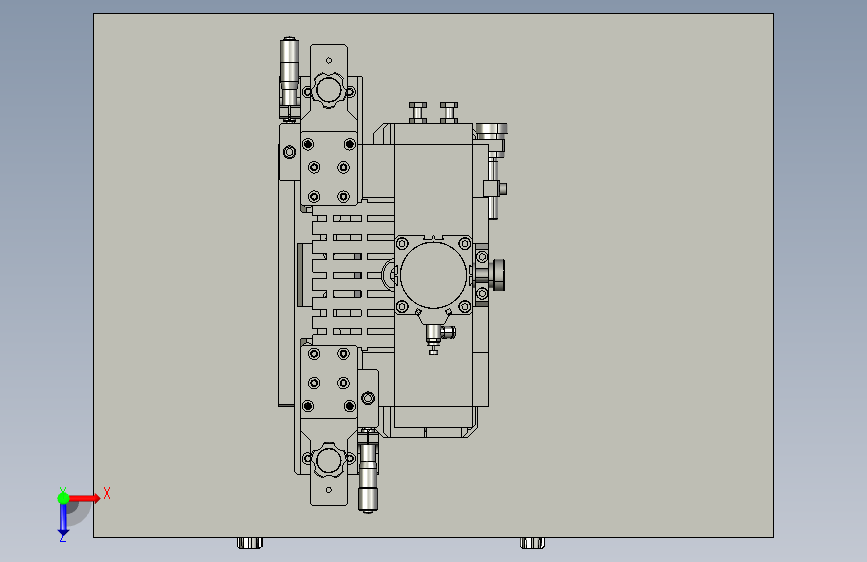Image resolution: width=867 pixels, height=562 pixels.
Task: Select the knurled knob beside the circular bore
Action: 497,275
